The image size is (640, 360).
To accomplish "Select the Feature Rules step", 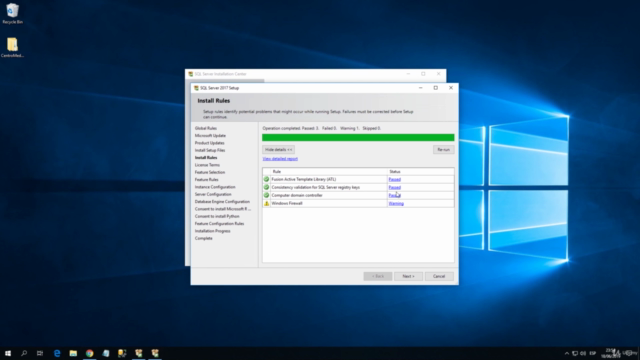I will pos(207,180).
